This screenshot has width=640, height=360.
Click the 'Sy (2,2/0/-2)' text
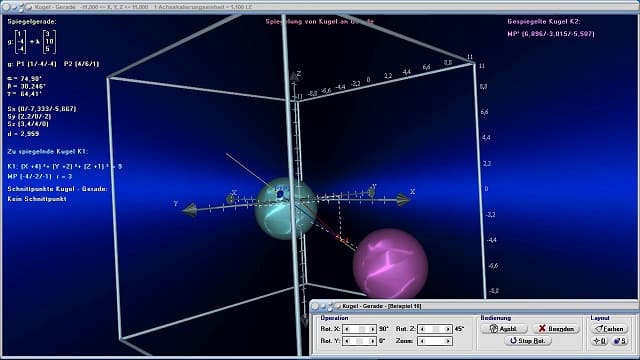(29, 116)
